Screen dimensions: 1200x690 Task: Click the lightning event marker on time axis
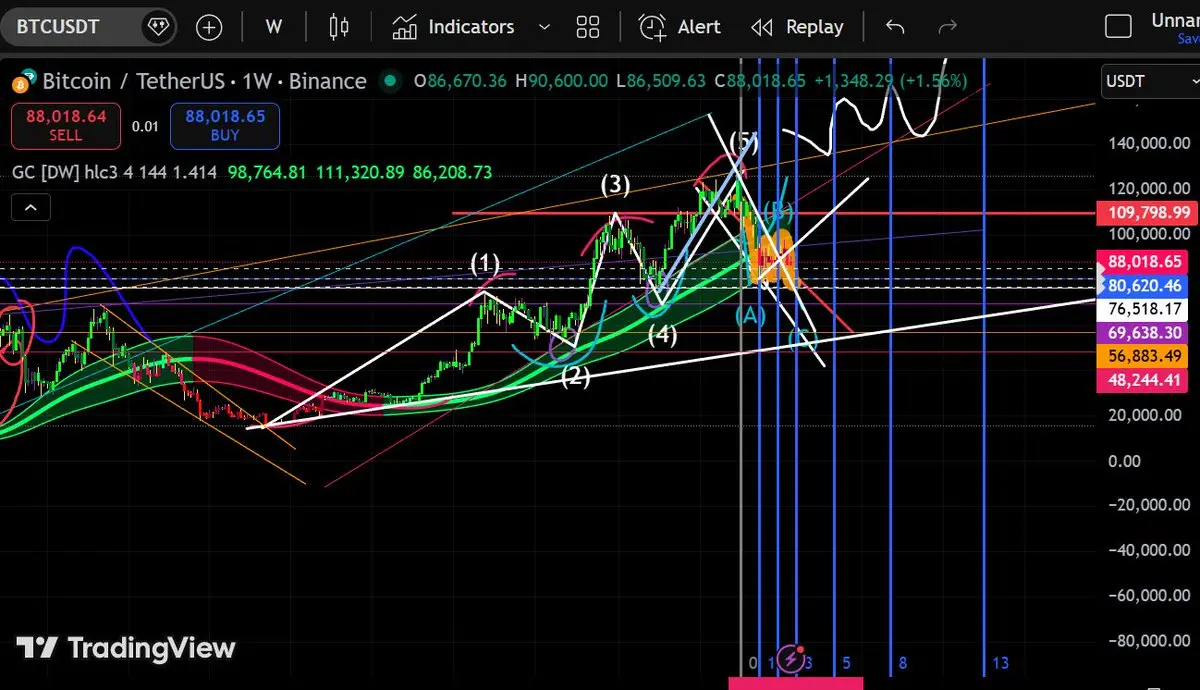click(x=791, y=658)
